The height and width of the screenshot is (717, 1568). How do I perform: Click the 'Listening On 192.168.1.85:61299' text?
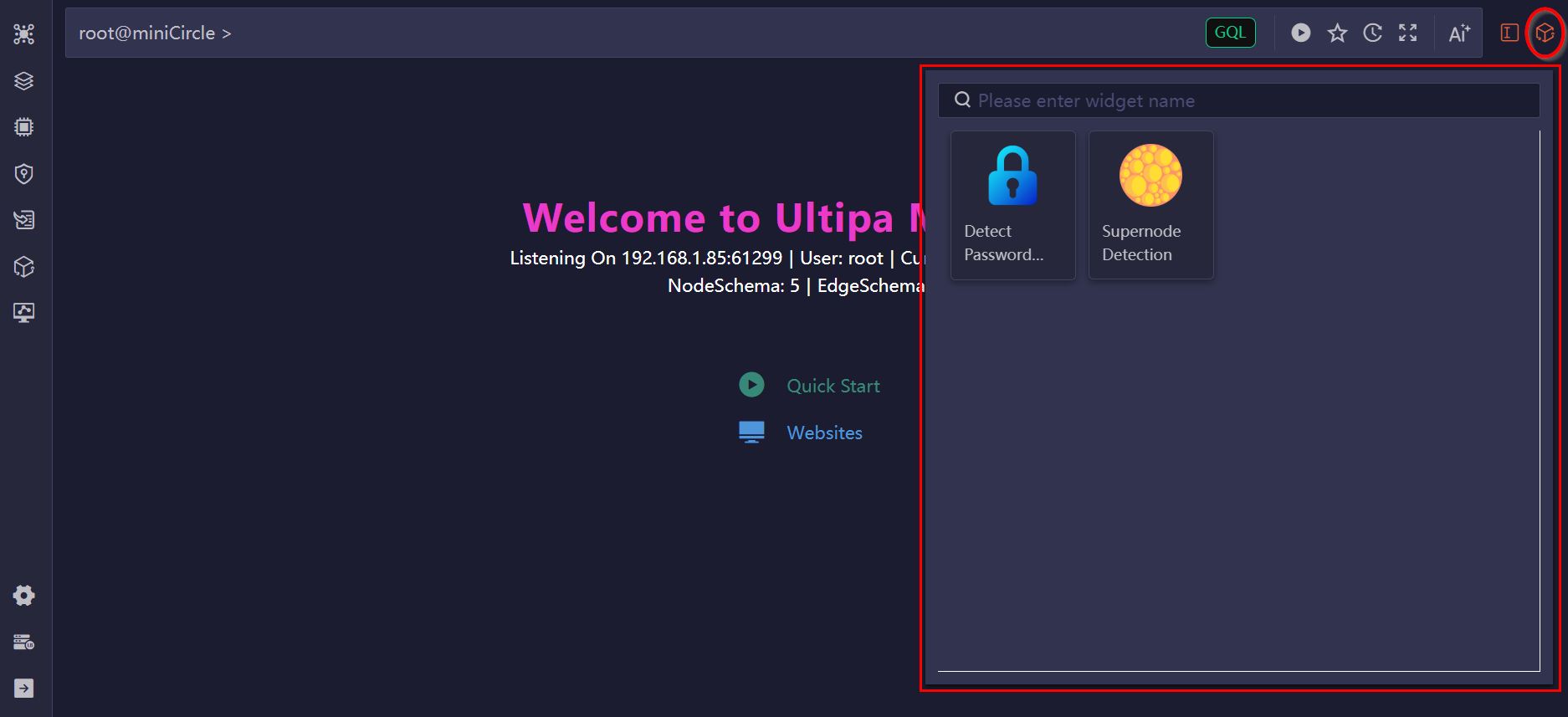tap(646, 258)
